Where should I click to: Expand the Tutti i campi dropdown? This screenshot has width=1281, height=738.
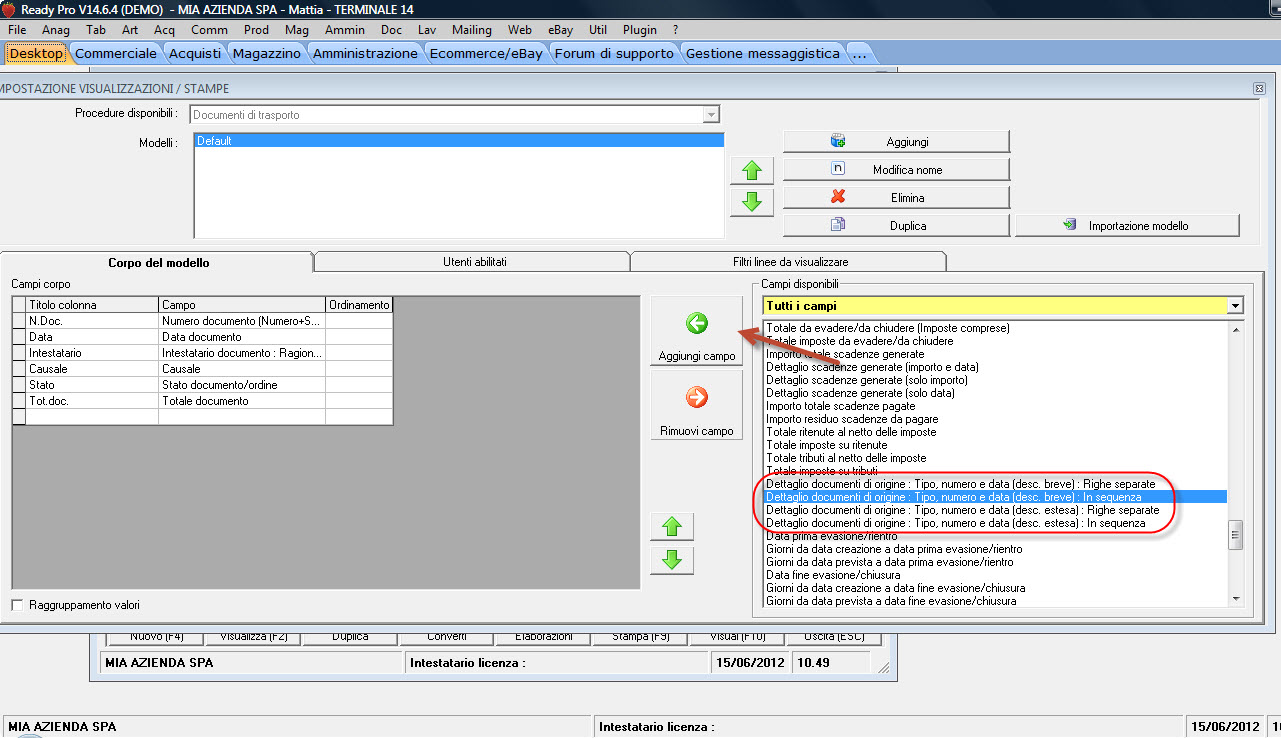(x=1236, y=306)
